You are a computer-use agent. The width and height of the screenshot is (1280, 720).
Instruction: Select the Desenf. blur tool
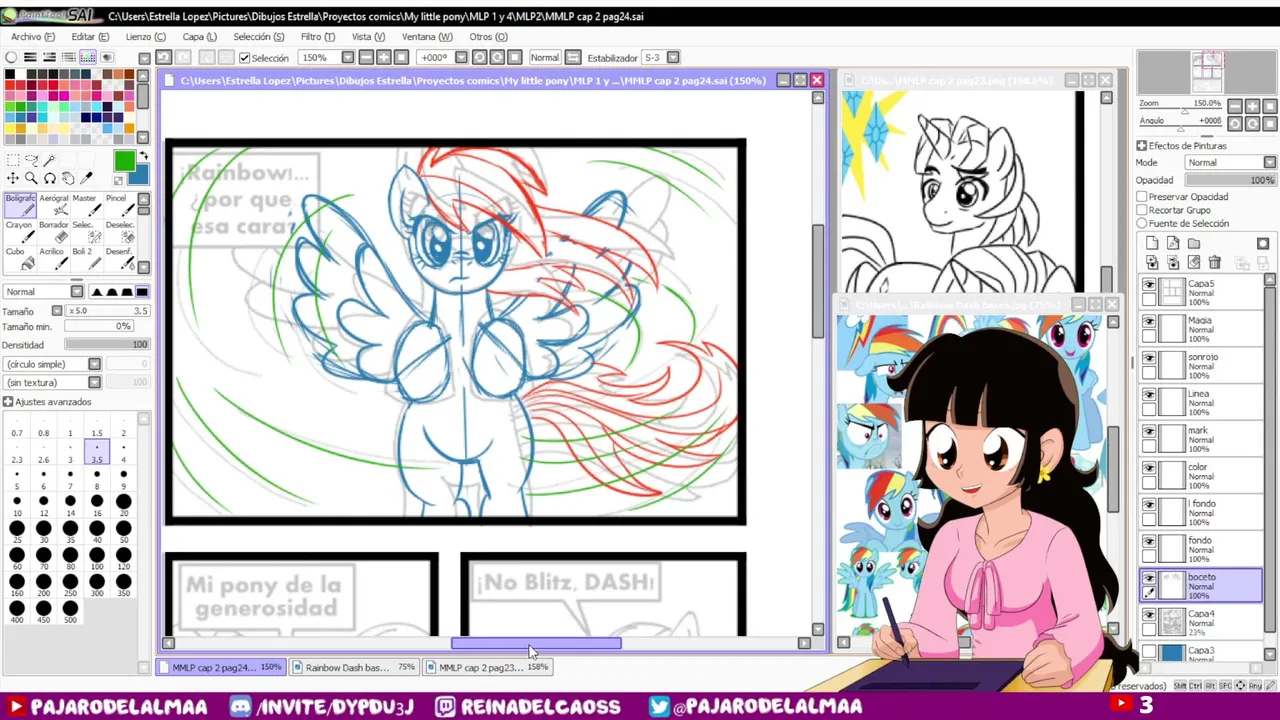point(118,259)
